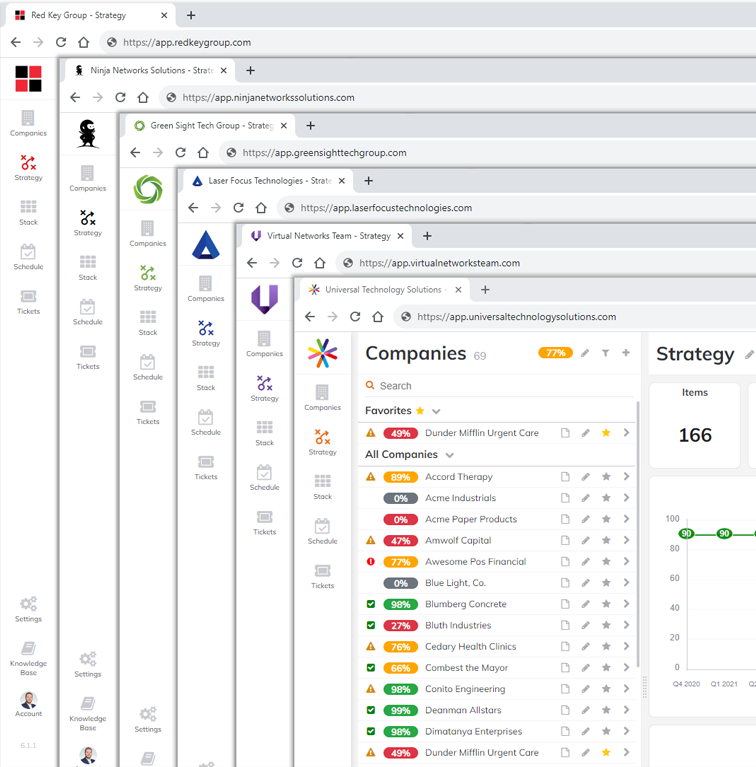Expand Dimatanya Enterprises row chevron
Screen dimensions: 756x767
click(626, 731)
